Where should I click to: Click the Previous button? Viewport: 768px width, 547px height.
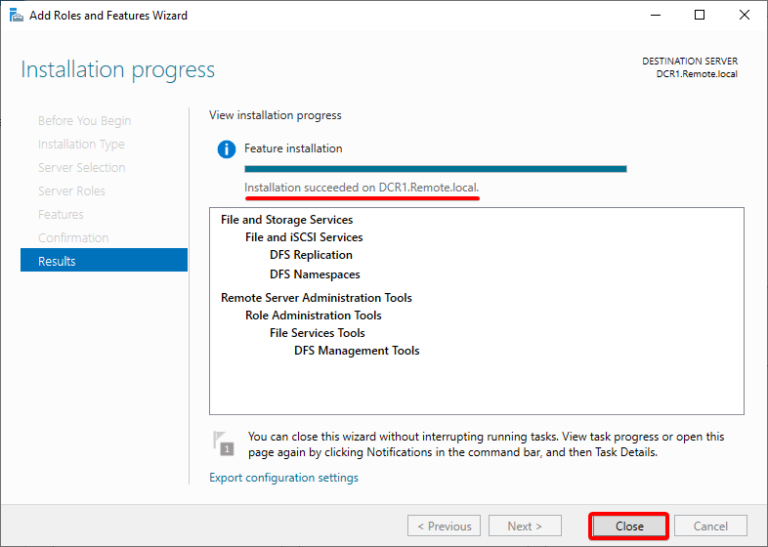click(x=444, y=526)
